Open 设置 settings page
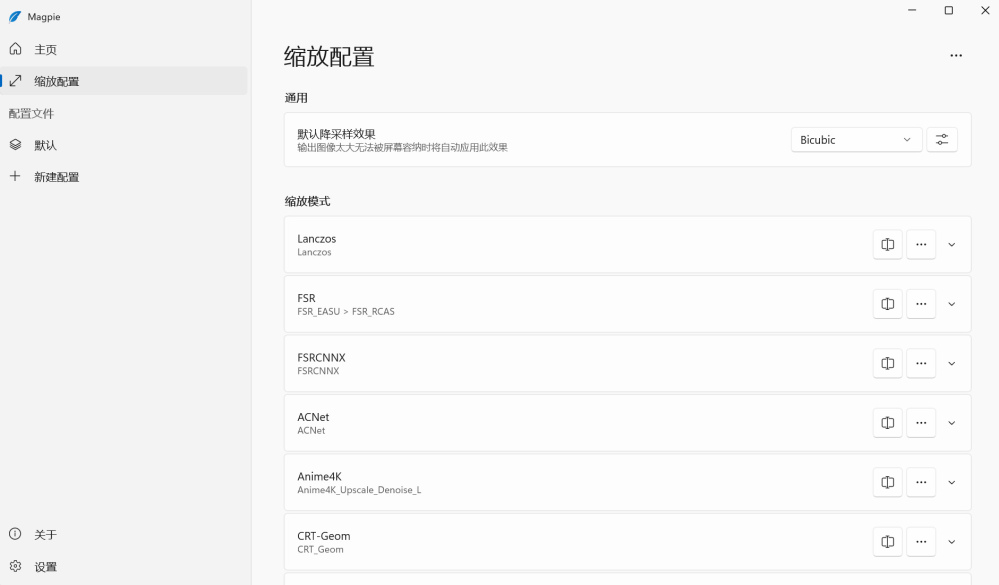999x585 pixels. (124, 566)
